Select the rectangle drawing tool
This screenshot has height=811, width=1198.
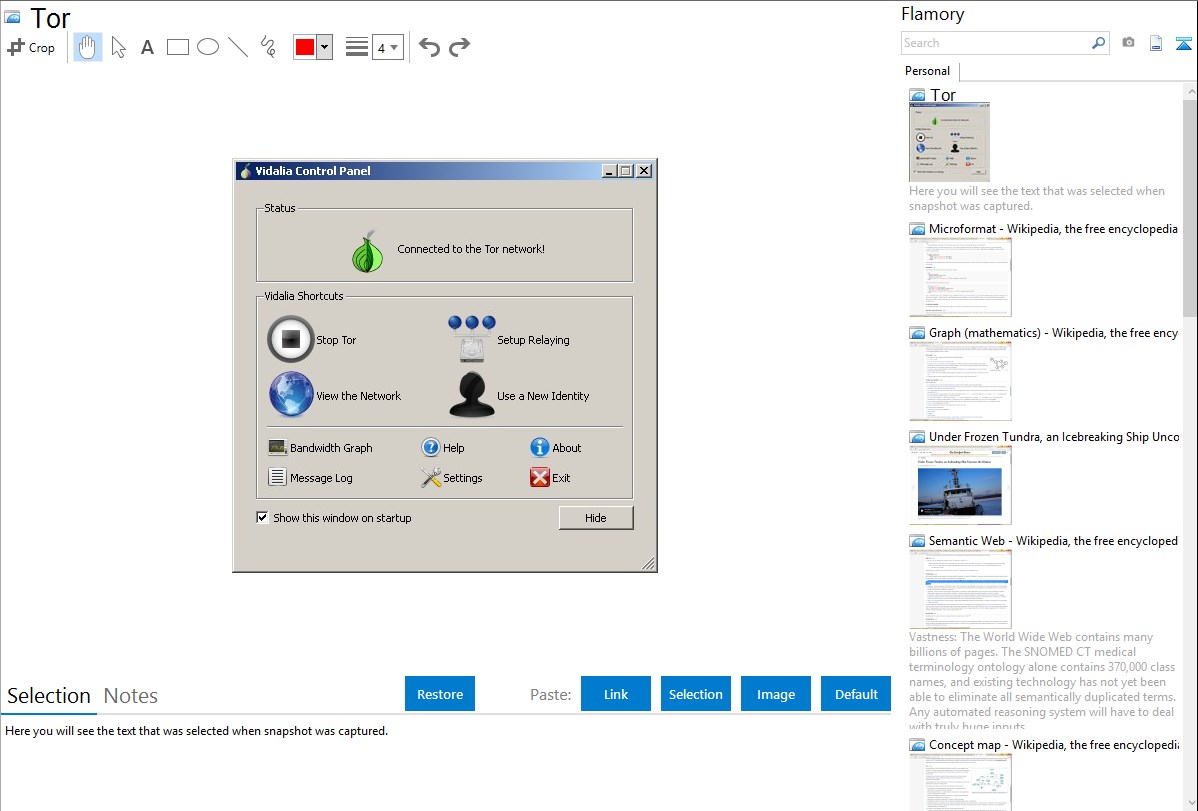point(177,47)
